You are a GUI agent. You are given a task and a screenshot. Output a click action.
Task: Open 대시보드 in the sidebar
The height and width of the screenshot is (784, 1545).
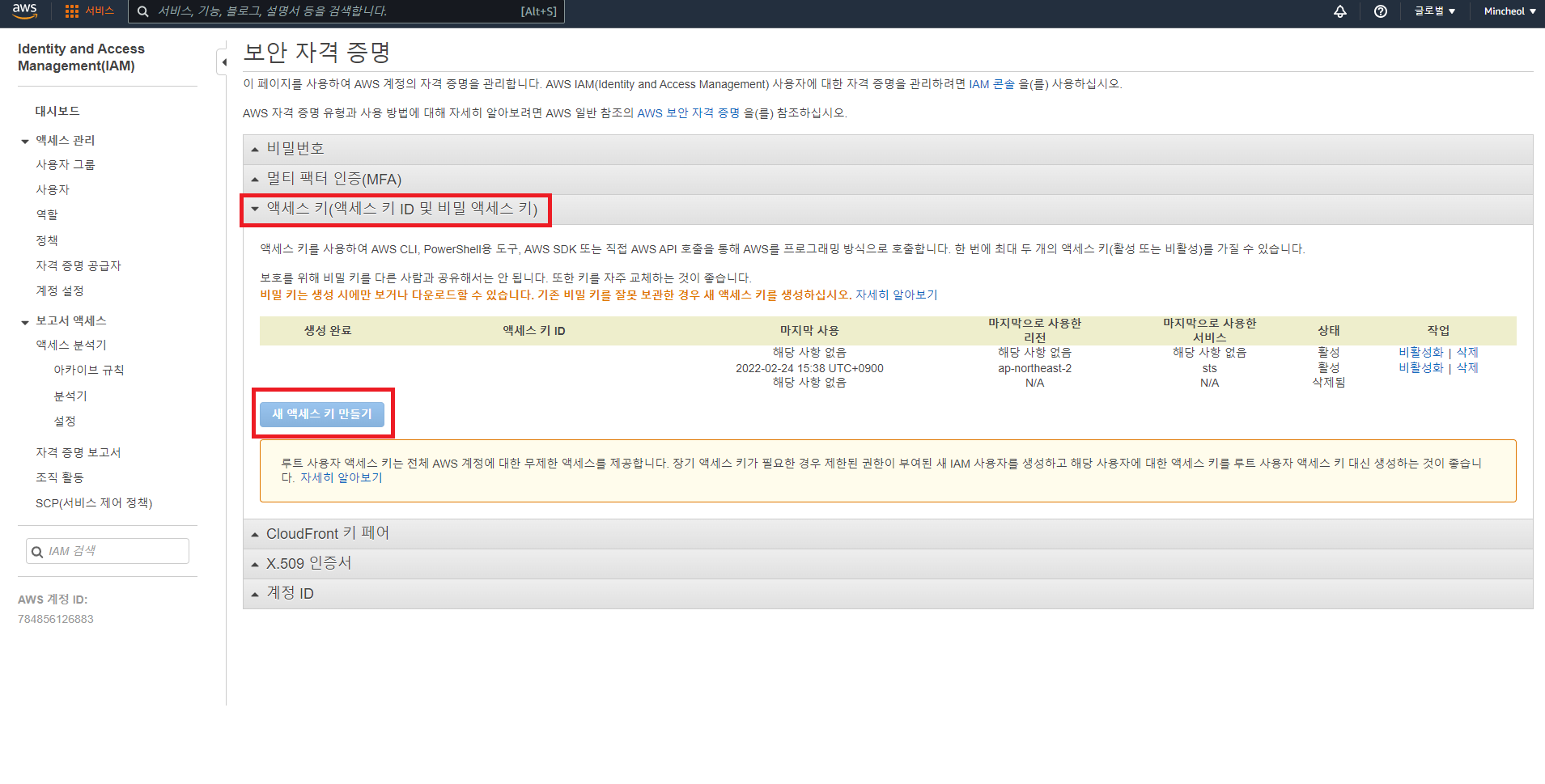coord(57,111)
